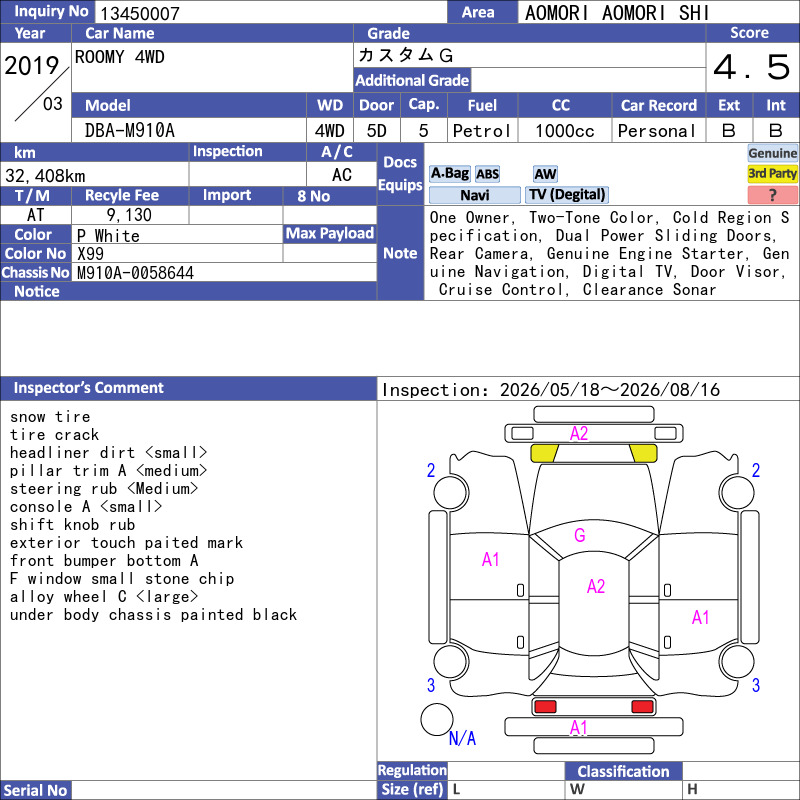Click the ABS equipment badge
Viewport: 800px width, 800px height.
487,174
